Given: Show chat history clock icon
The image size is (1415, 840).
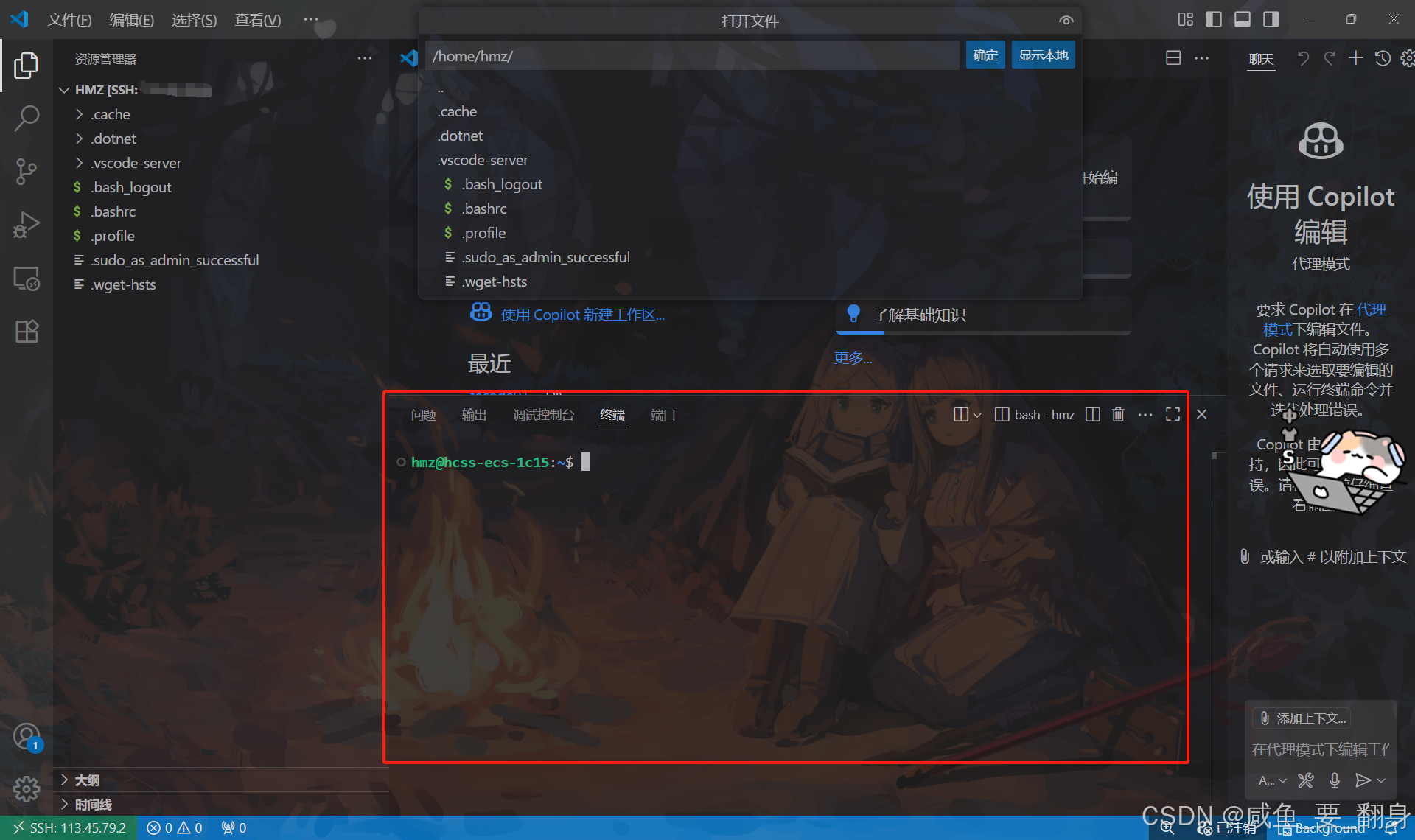Looking at the screenshot, I should pyautogui.click(x=1383, y=58).
